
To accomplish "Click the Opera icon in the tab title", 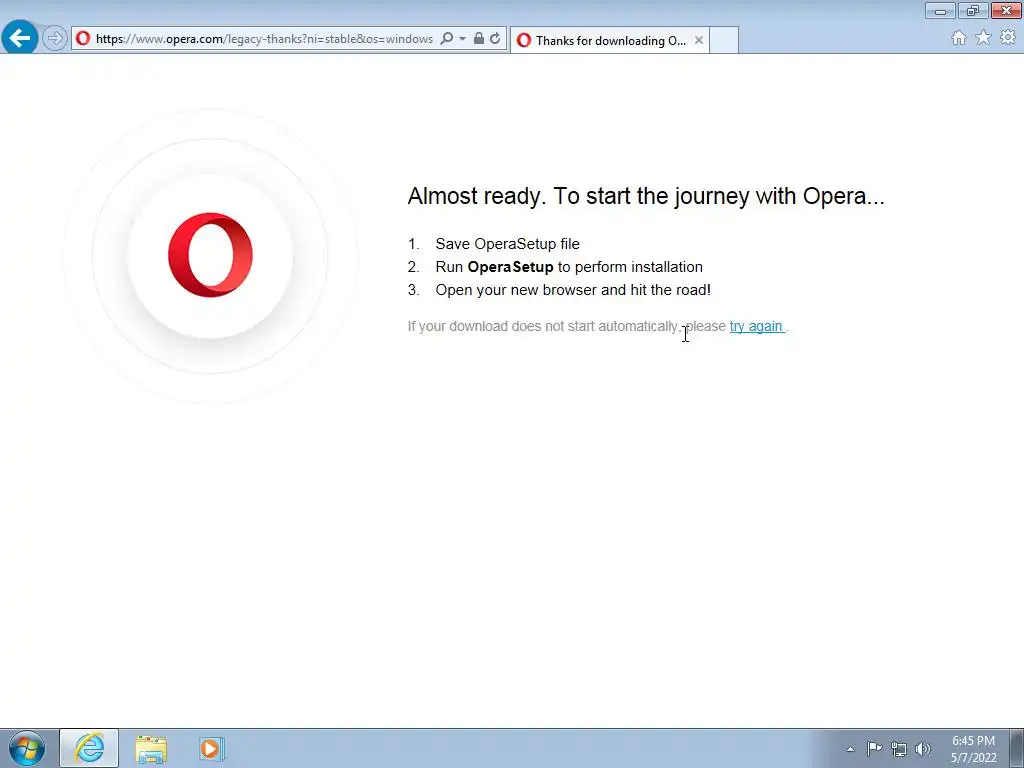I will point(524,40).
